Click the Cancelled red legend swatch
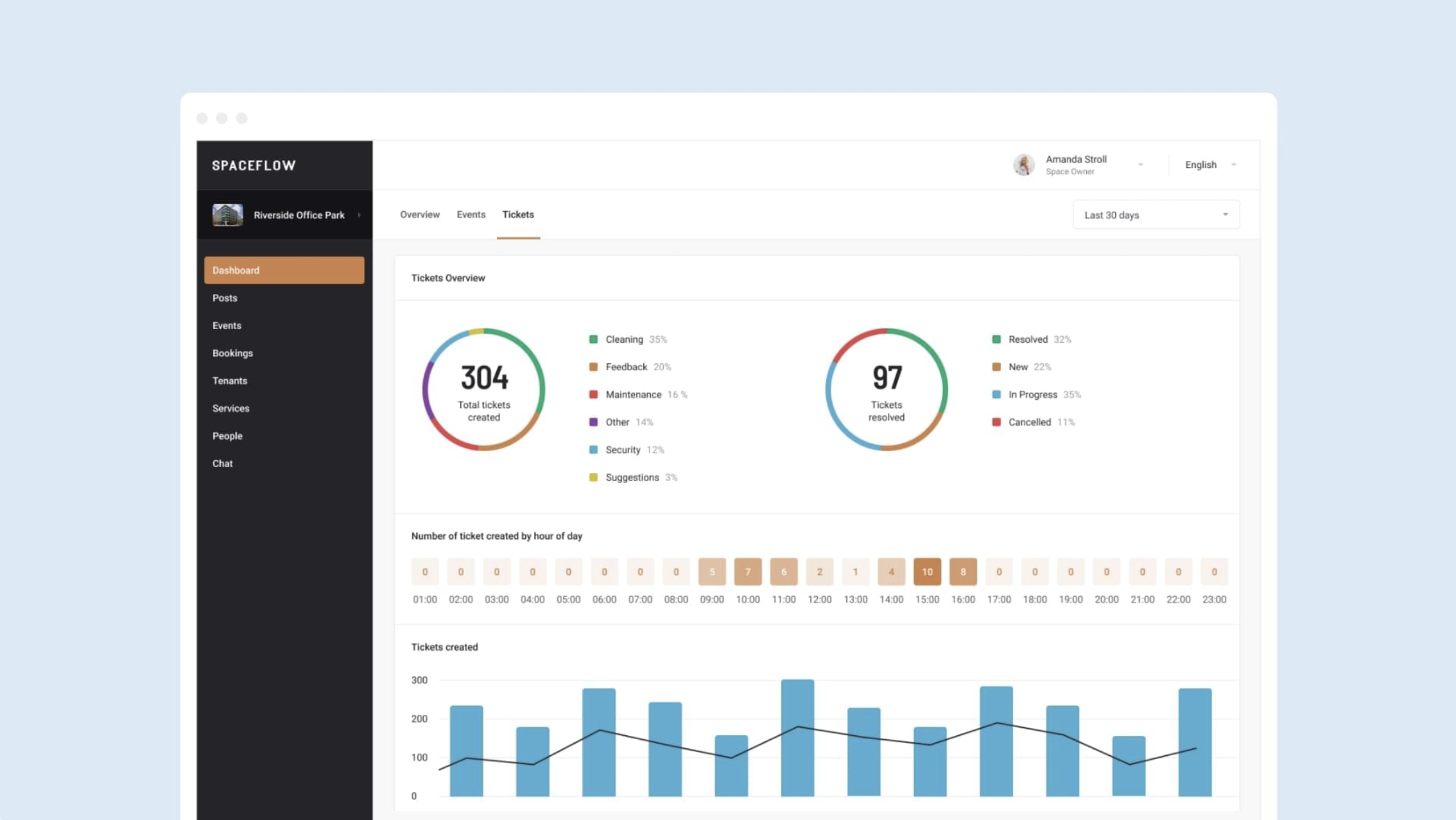Viewport: 1456px width, 820px height. click(x=996, y=422)
